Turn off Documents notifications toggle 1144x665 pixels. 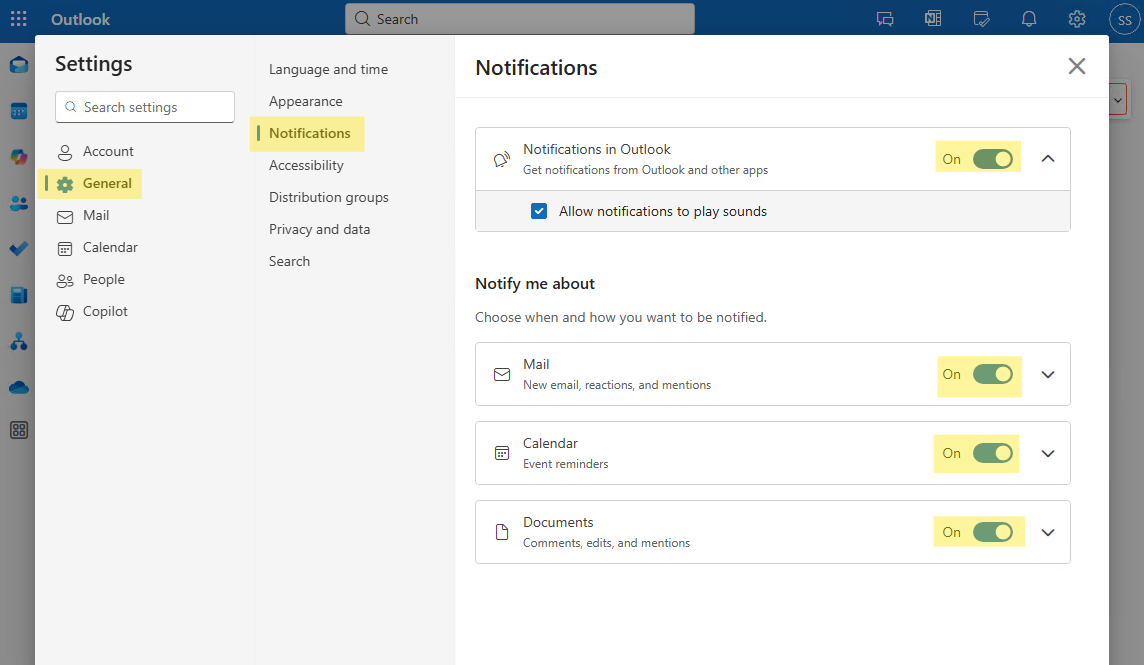991,531
